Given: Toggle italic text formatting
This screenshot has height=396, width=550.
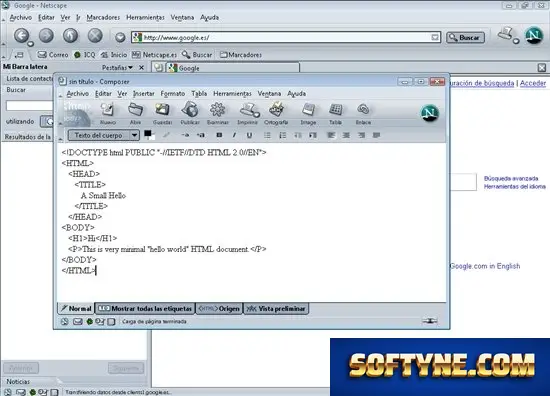Looking at the screenshot, I should coord(234,135).
